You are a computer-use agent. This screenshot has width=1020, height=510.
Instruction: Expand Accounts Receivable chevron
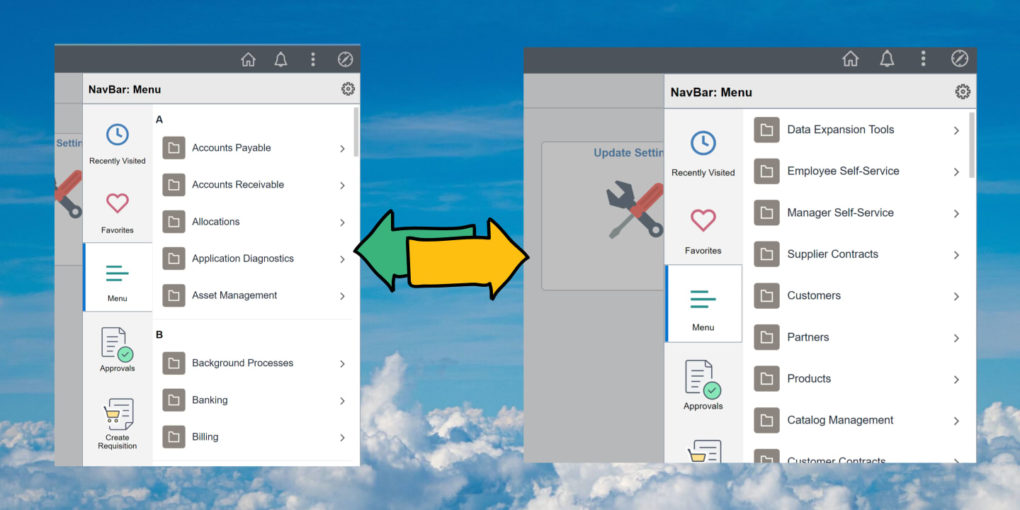coord(342,186)
